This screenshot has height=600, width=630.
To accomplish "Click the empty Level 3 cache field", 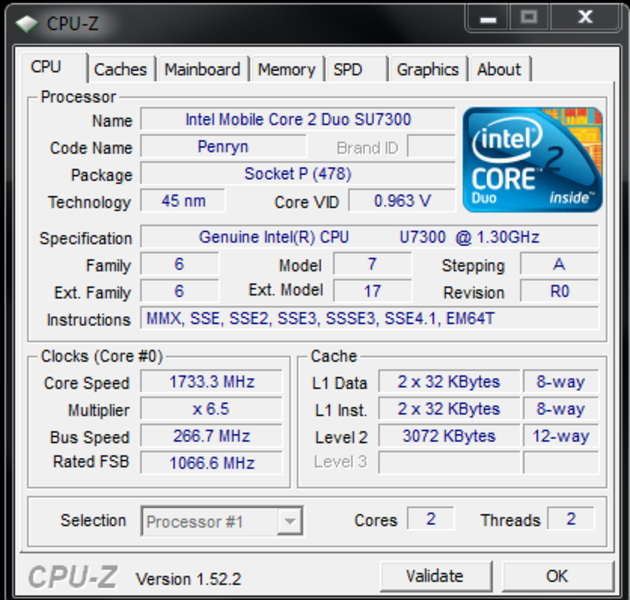I will point(449,463).
